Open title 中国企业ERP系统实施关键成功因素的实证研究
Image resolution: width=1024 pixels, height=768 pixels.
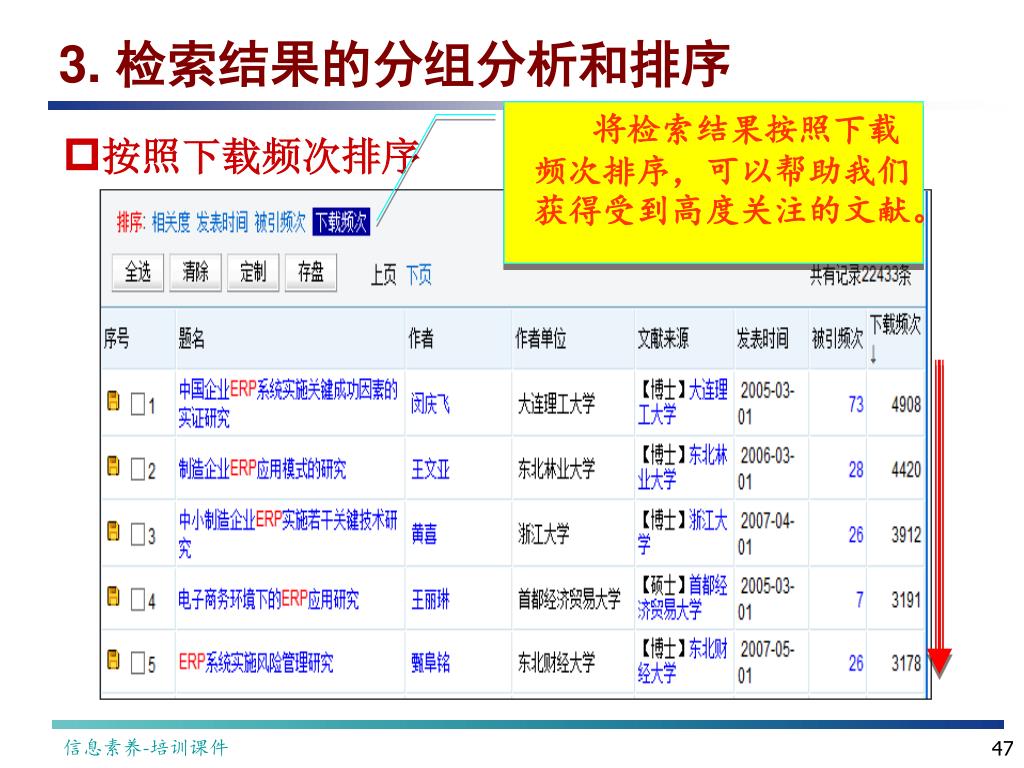(x=288, y=404)
